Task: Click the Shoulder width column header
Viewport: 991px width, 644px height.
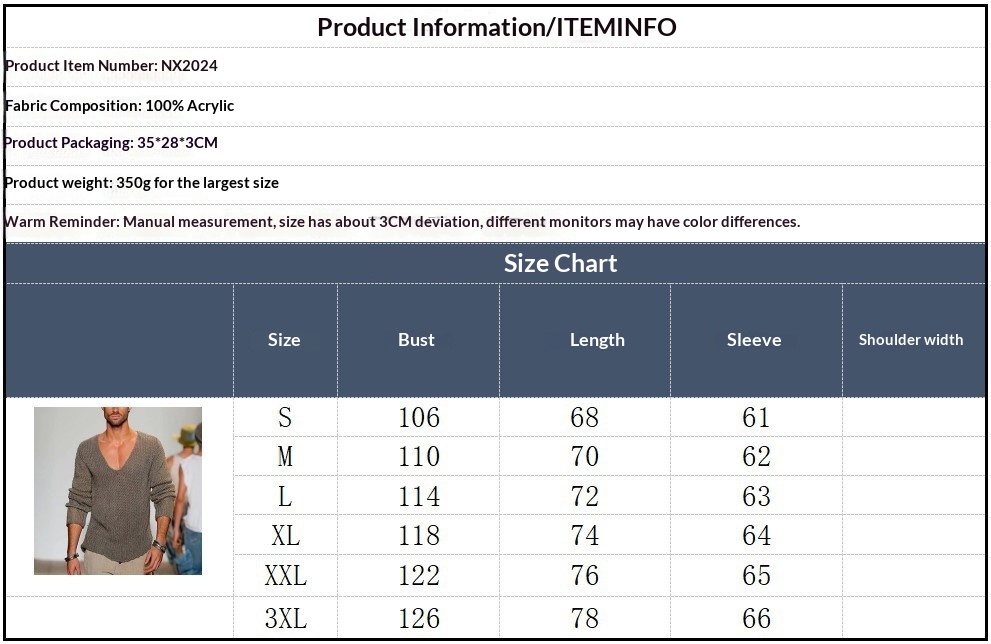Action: tap(911, 340)
